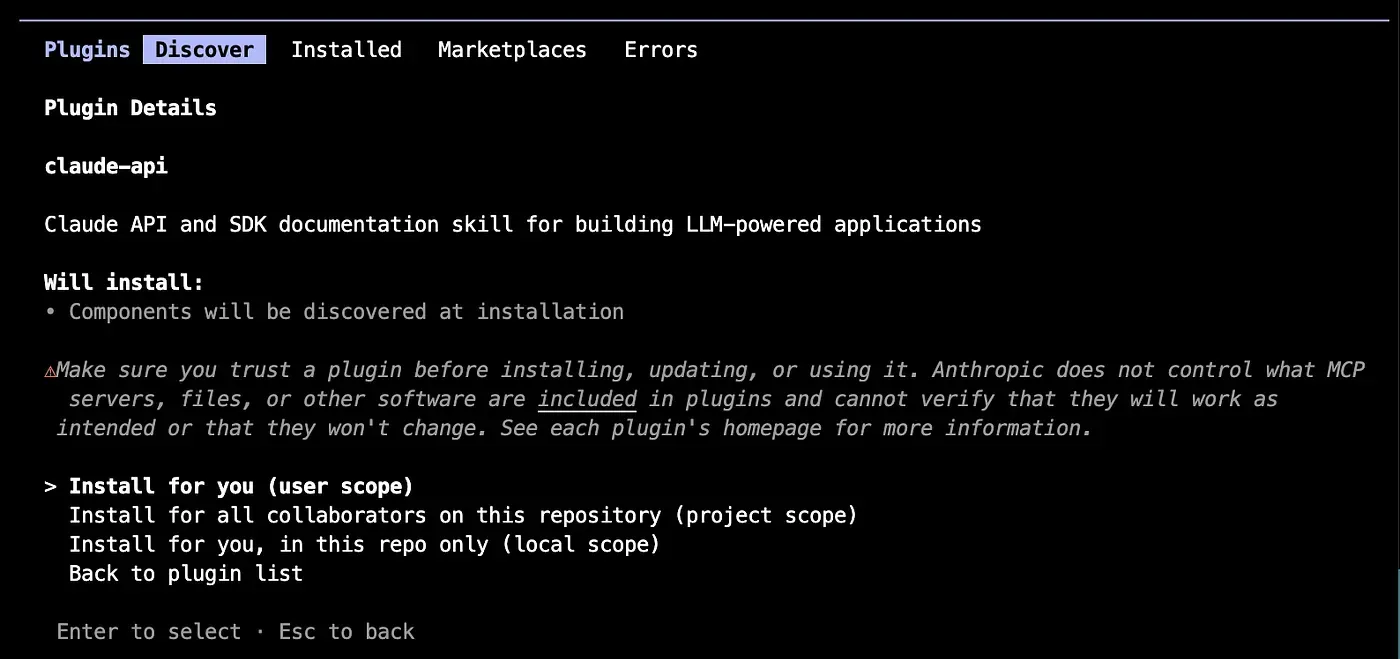Image resolution: width=1400 pixels, height=659 pixels.
Task: Go back to plugin list
Action: point(186,574)
